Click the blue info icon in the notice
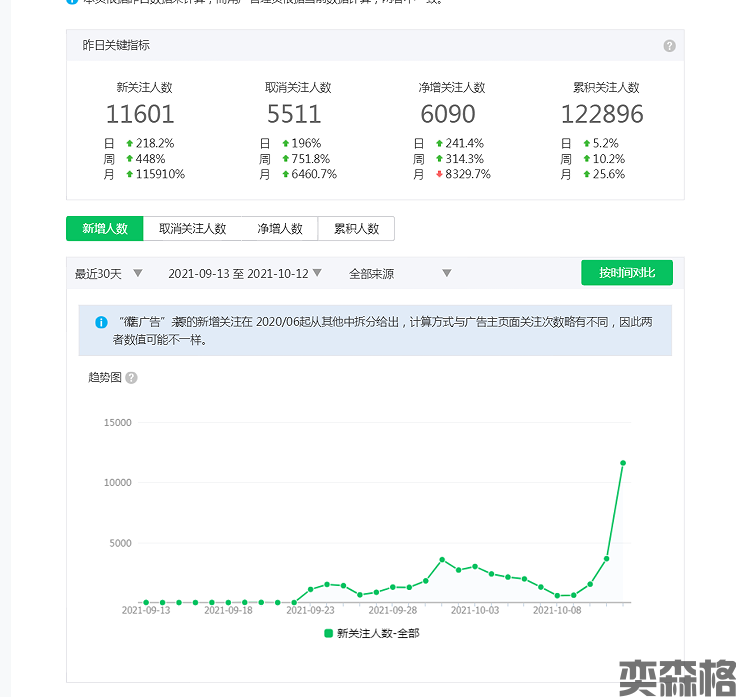The width and height of the screenshot is (736, 697). [x=101, y=322]
